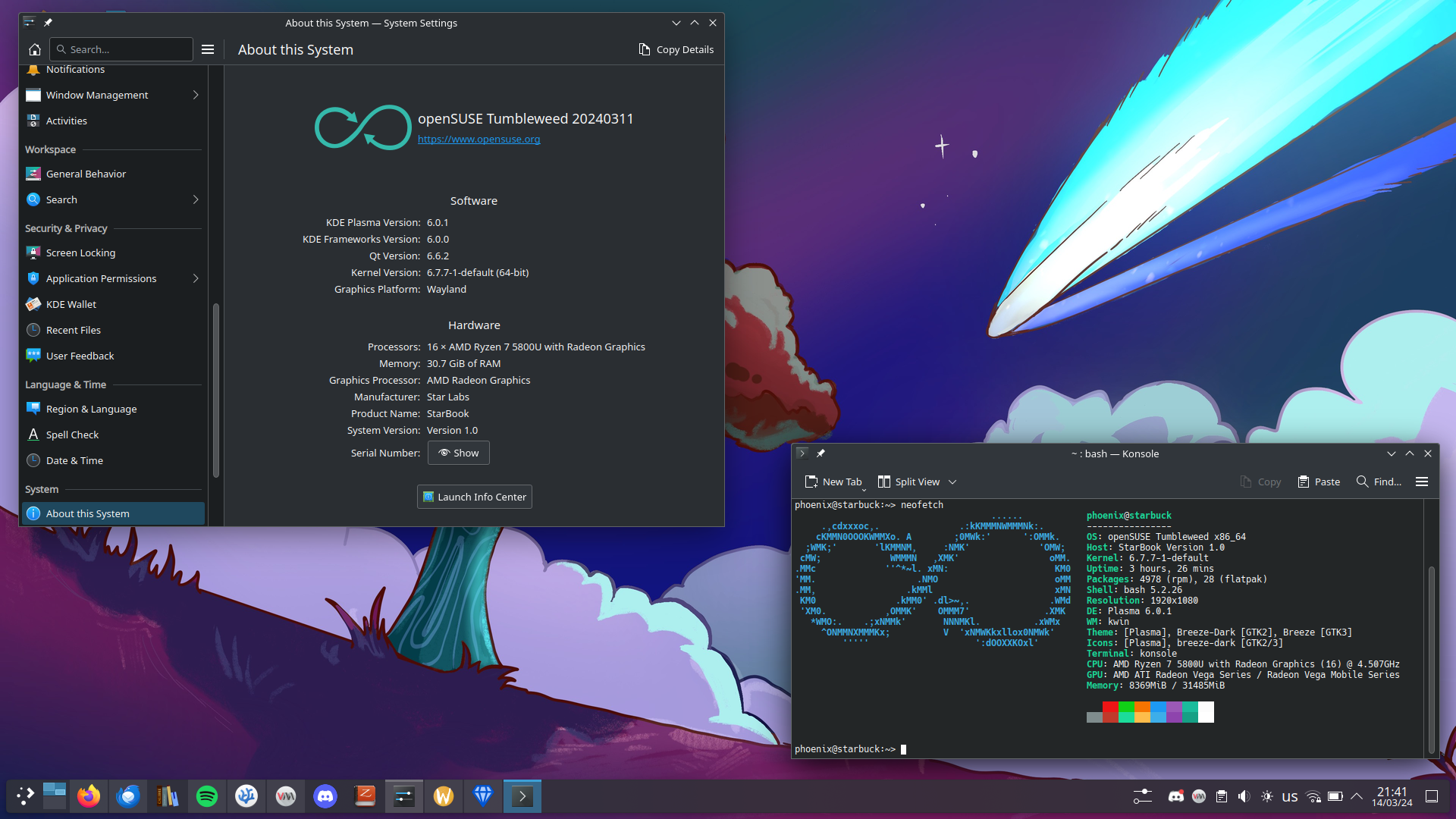Select Spell Check in sidebar
The height and width of the screenshot is (819, 1456).
click(114, 435)
